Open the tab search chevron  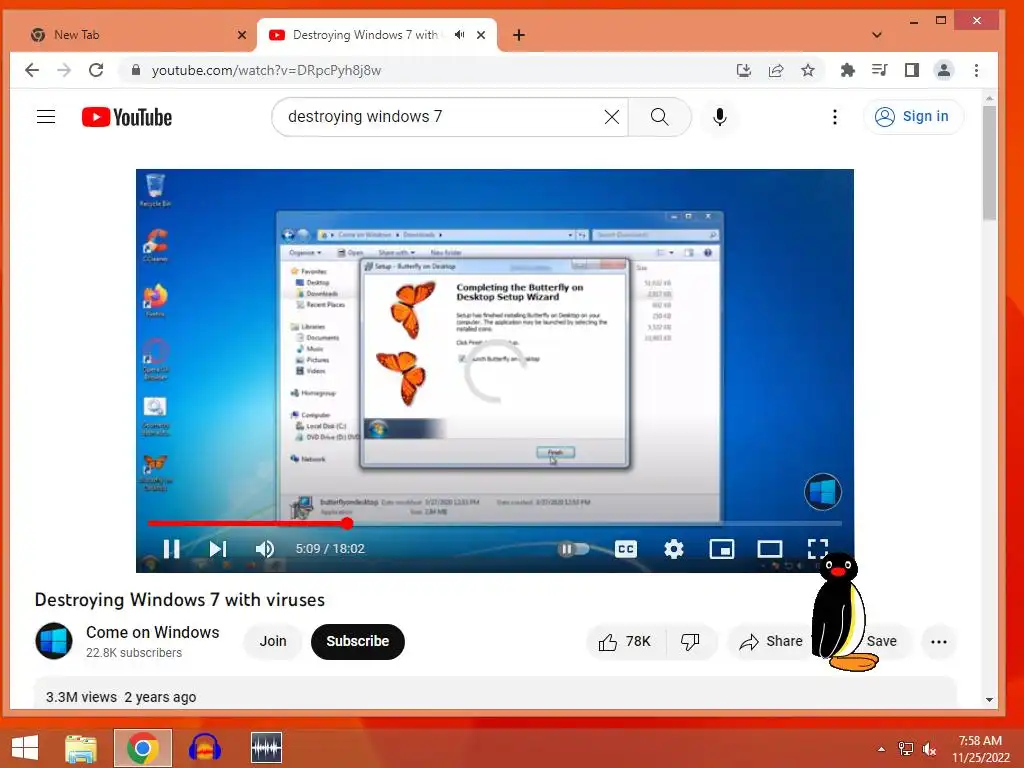tap(877, 35)
